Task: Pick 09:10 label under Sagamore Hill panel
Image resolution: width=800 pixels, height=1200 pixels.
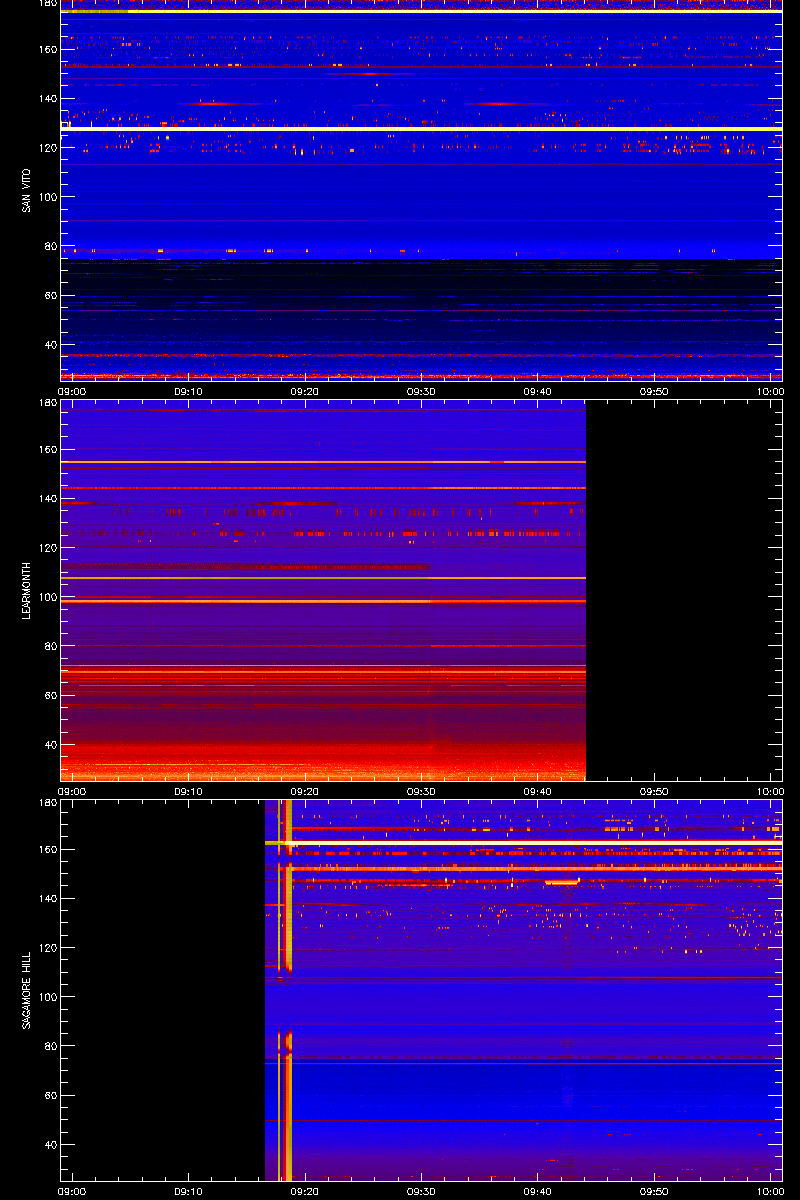Action: tap(188, 1192)
